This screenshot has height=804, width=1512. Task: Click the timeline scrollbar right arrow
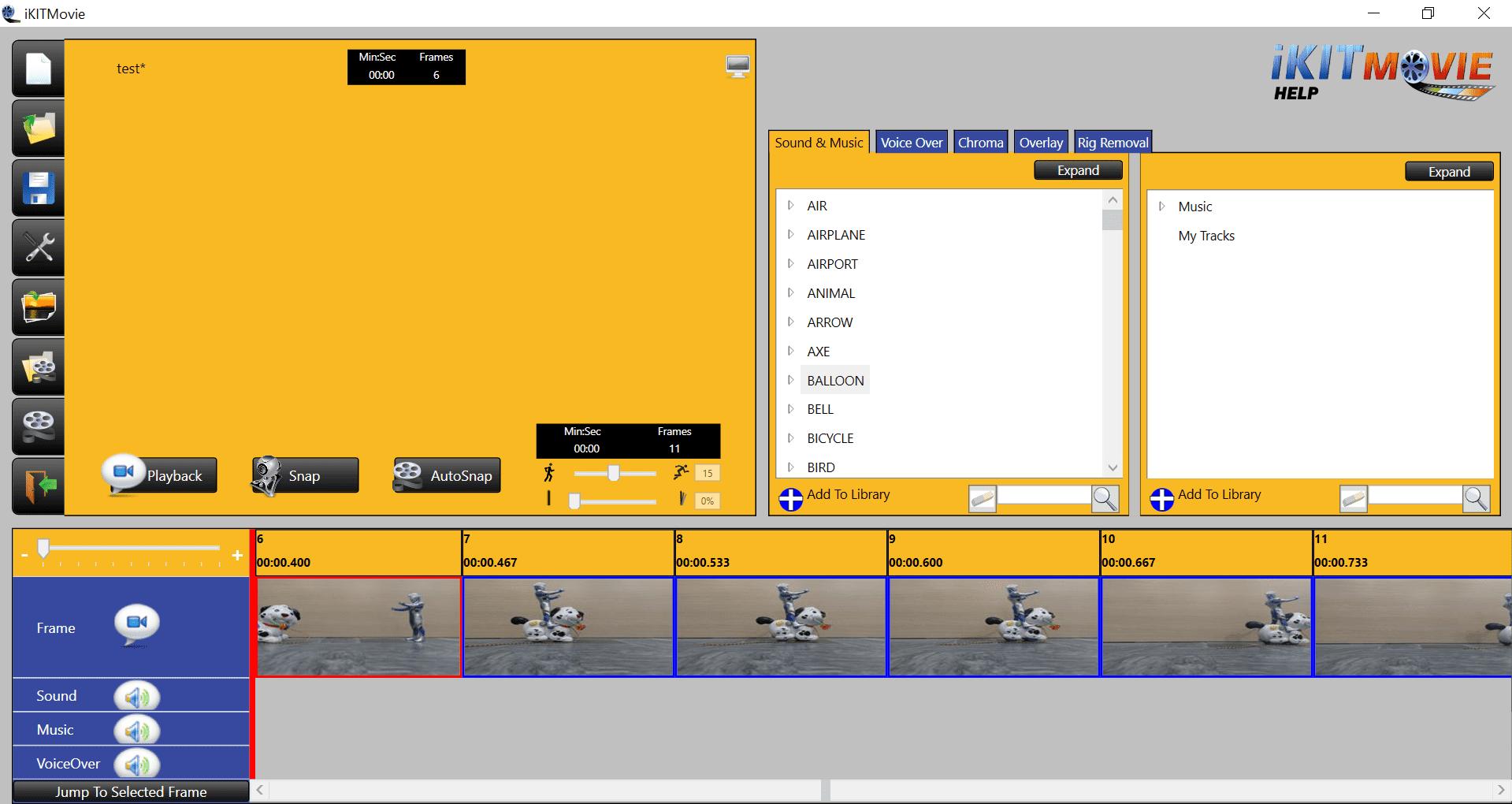coord(1500,790)
